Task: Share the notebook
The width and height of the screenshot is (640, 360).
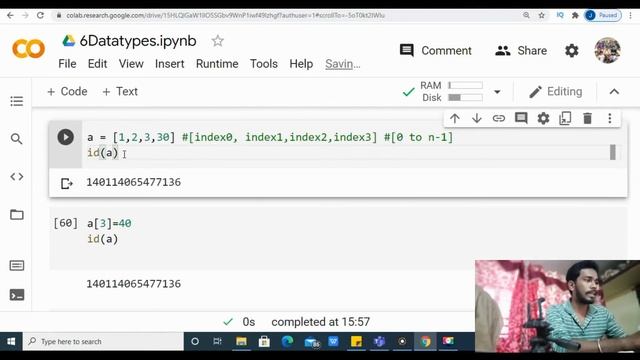Action: point(521,51)
